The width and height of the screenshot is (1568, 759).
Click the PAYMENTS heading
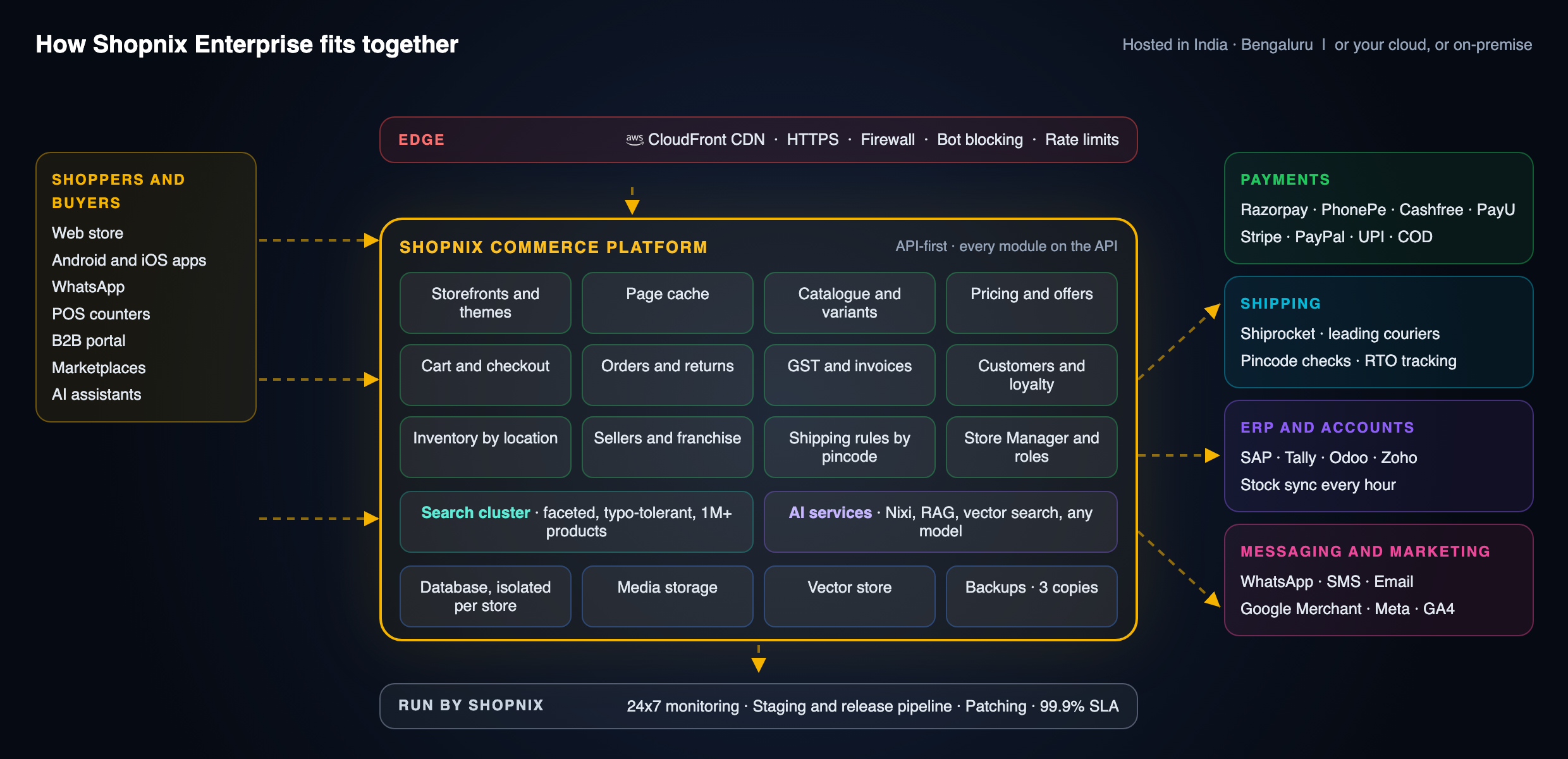1285,180
